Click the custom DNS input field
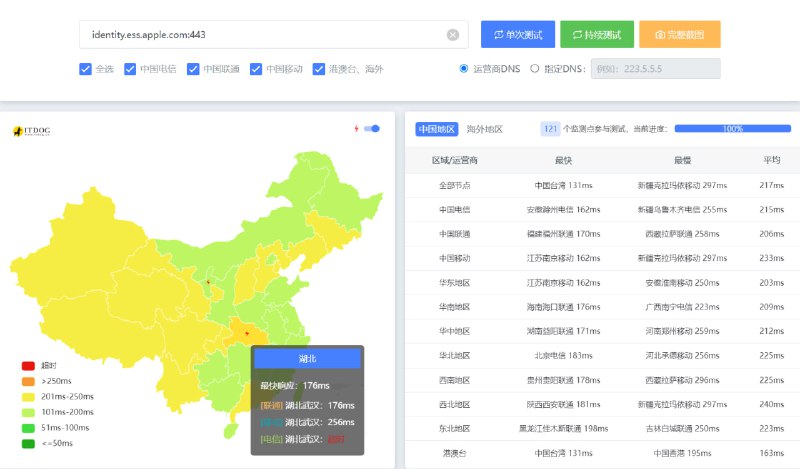Screen dimensions: 800x469 click(x=656, y=68)
